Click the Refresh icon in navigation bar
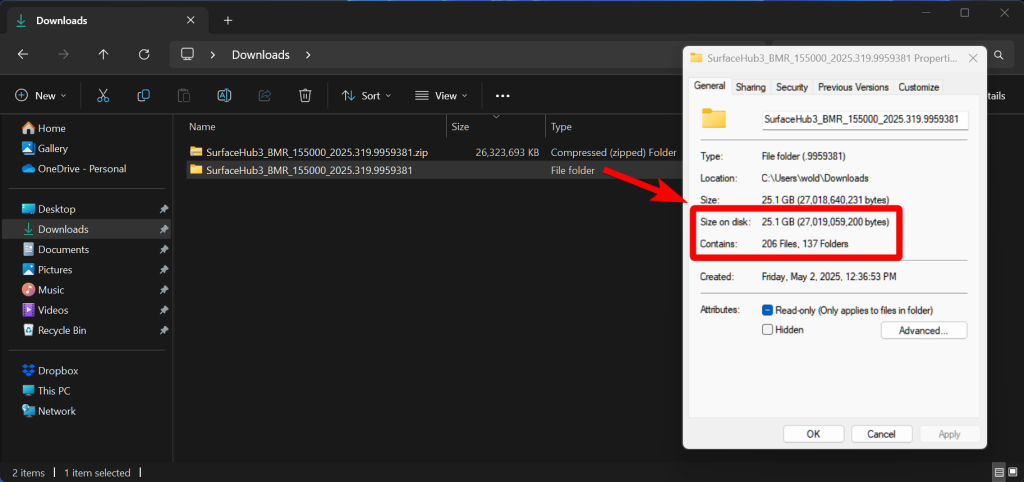 [144, 55]
